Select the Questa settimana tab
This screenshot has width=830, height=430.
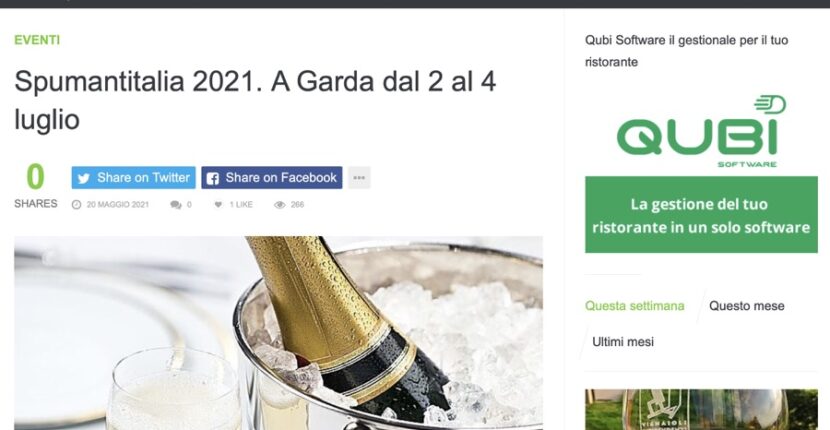pyautogui.click(x=635, y=306)
